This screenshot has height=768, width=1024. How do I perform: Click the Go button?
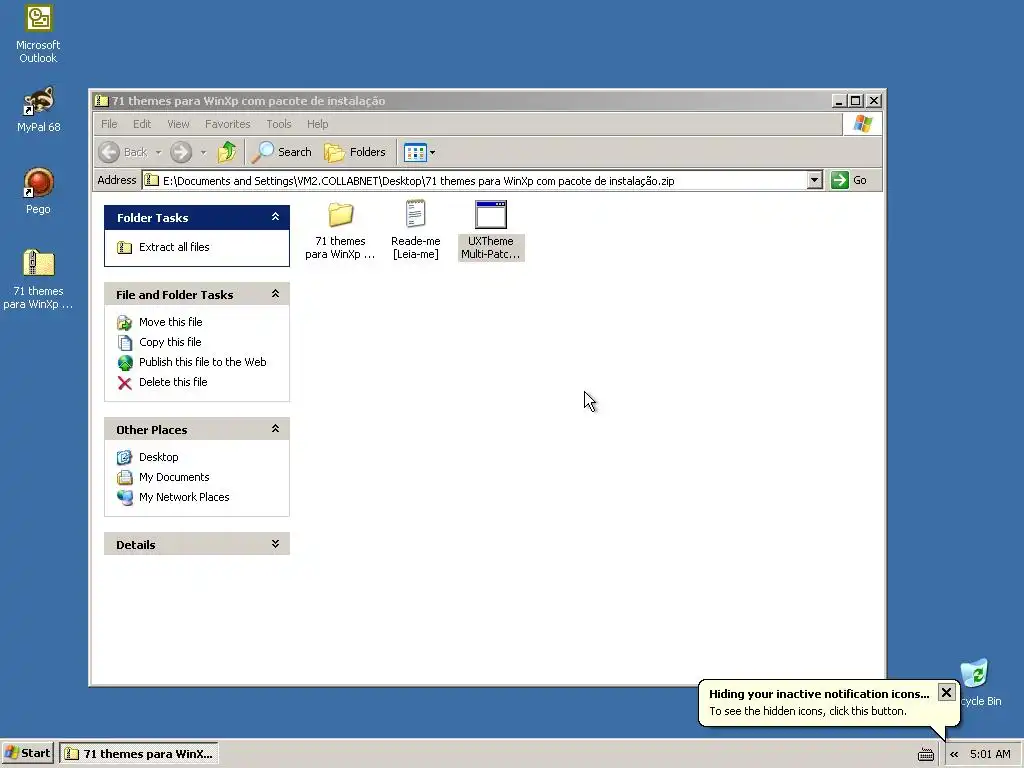(848, 180)
